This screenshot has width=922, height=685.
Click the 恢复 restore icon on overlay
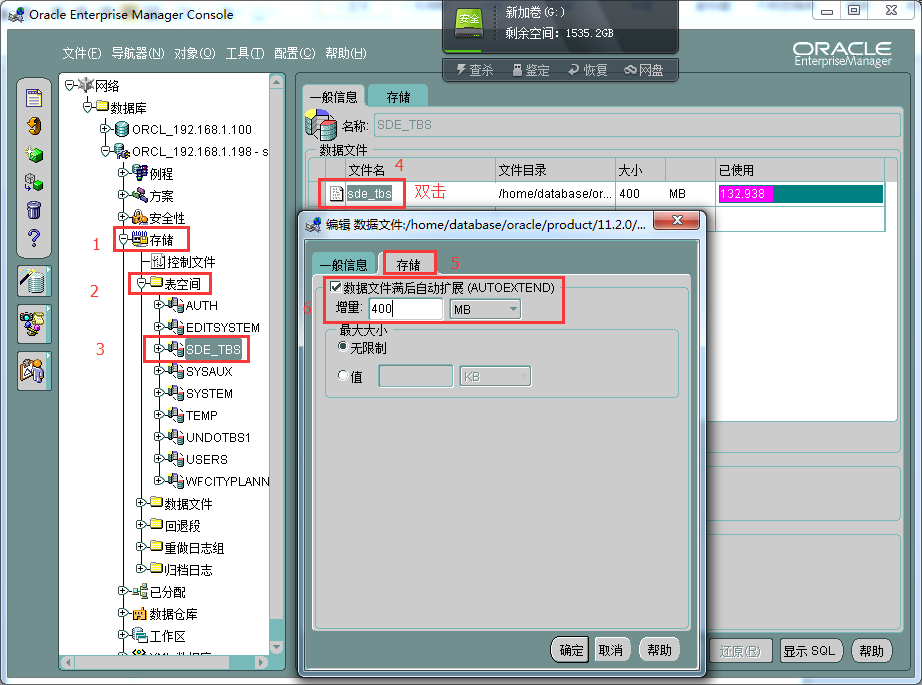coord(573,70)
